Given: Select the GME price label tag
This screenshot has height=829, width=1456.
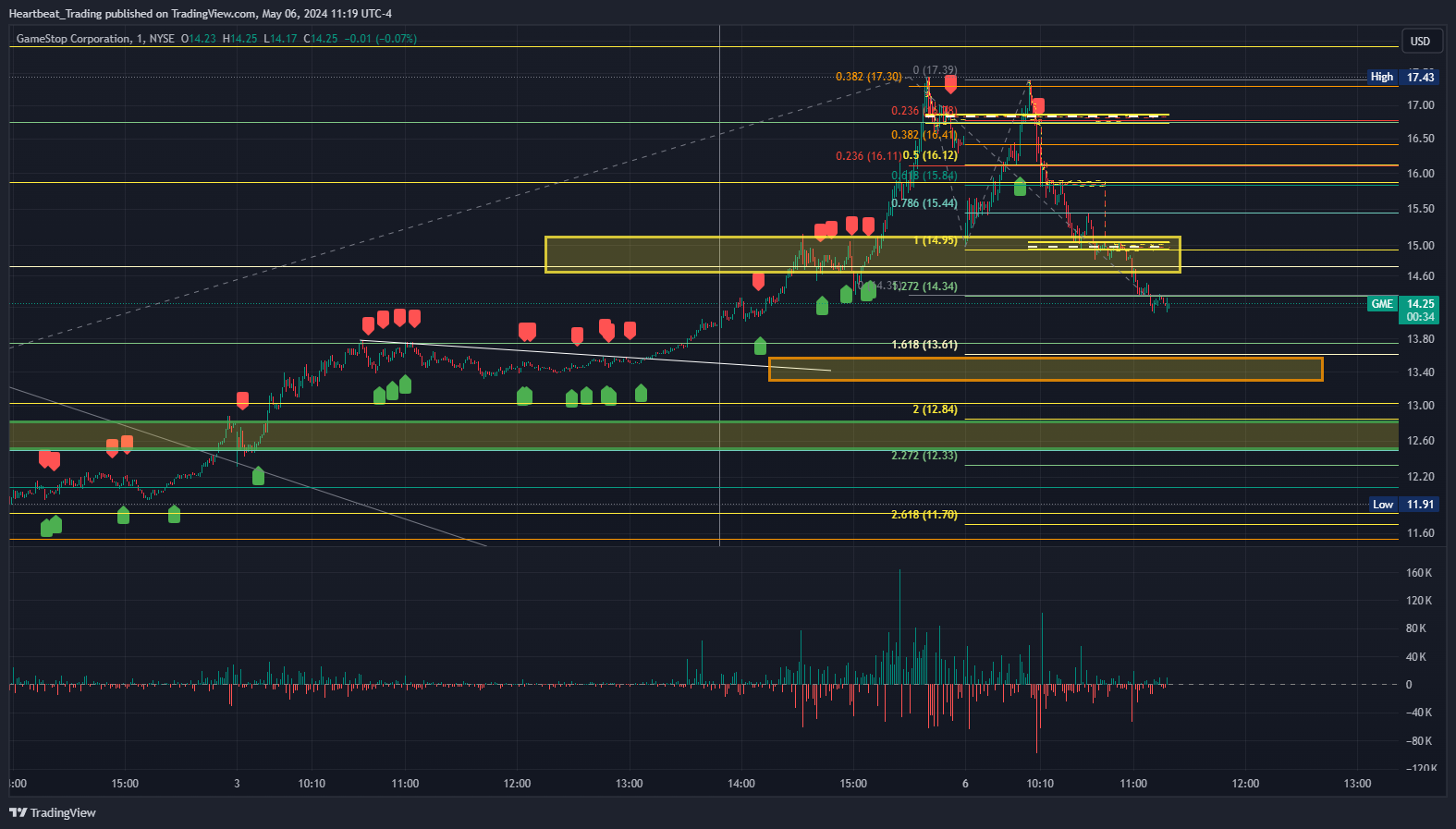Looking at the screenshot, I should tap(1382, 304).
